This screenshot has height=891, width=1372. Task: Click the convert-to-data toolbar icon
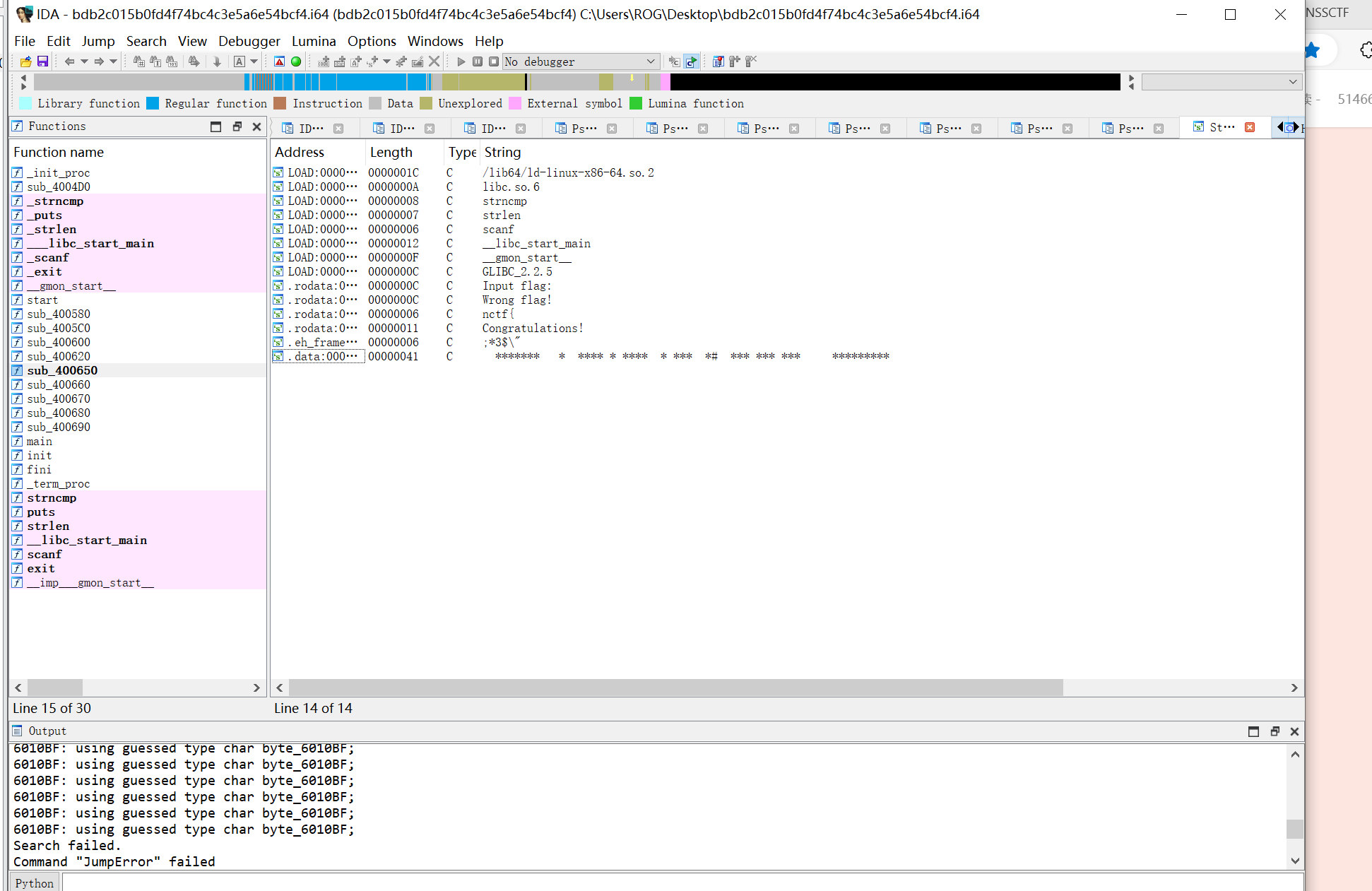point(340,61)
